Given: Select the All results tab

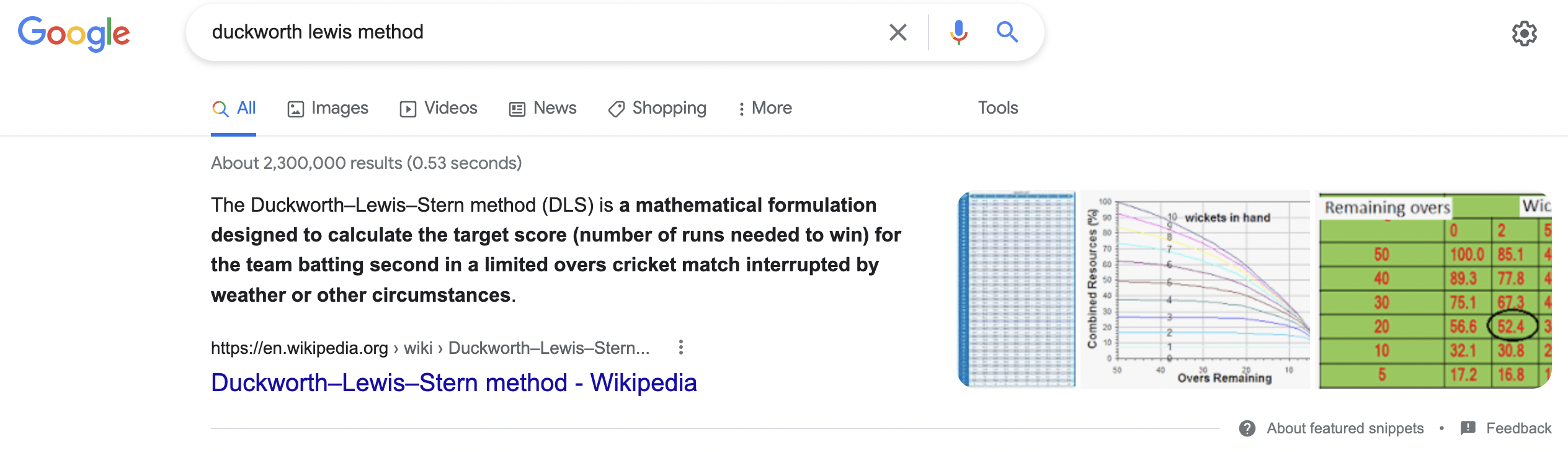Looking at the screenshot, I should (234, 108).
